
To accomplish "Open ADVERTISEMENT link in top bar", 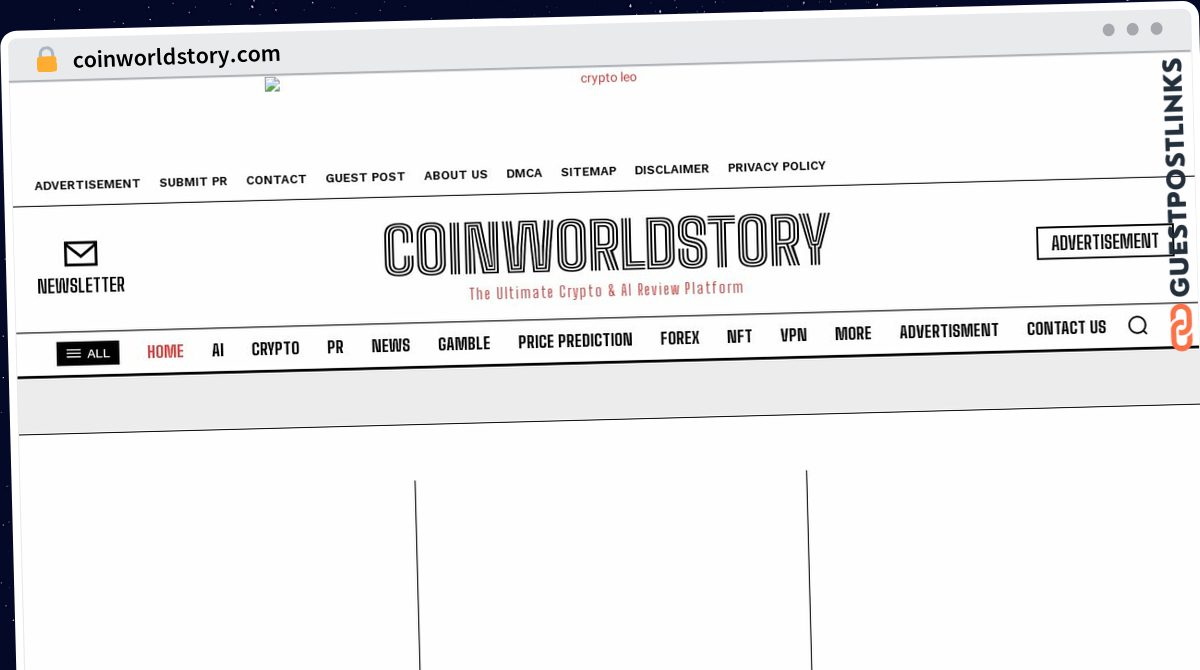I will 87,184.
